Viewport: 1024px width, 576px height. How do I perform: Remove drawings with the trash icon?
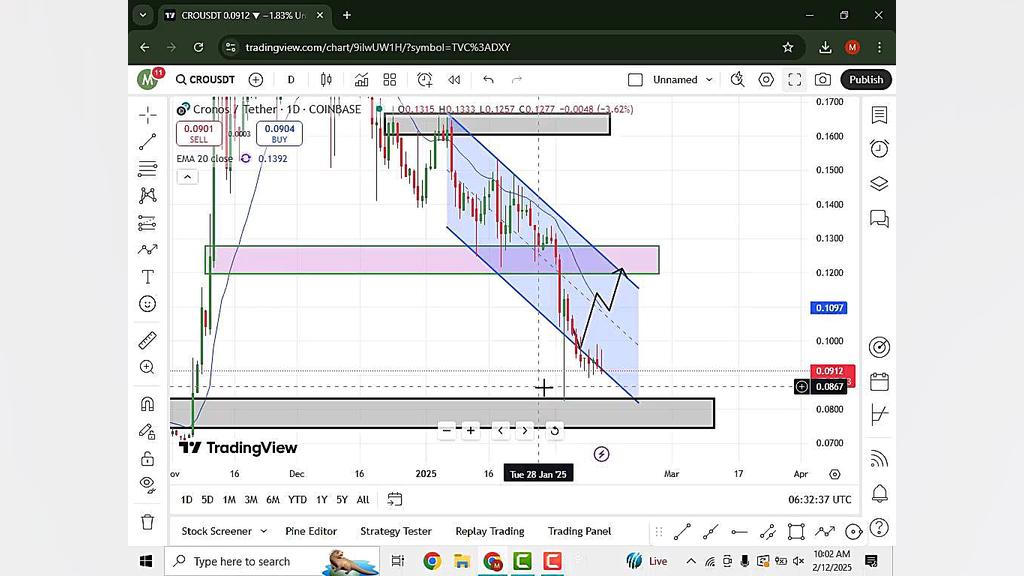[148, 522]
